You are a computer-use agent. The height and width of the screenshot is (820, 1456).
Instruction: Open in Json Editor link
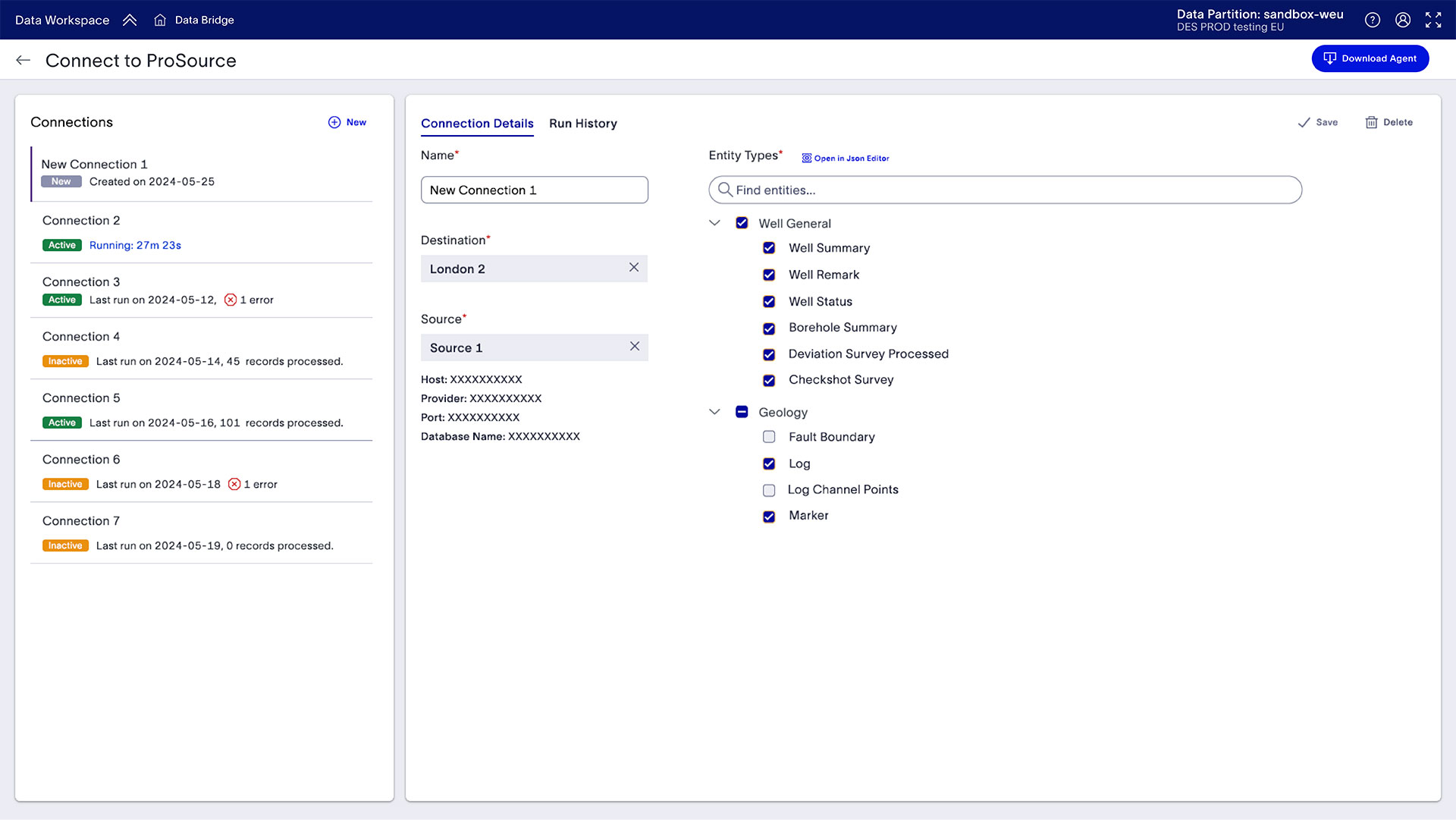click(846, 158)
